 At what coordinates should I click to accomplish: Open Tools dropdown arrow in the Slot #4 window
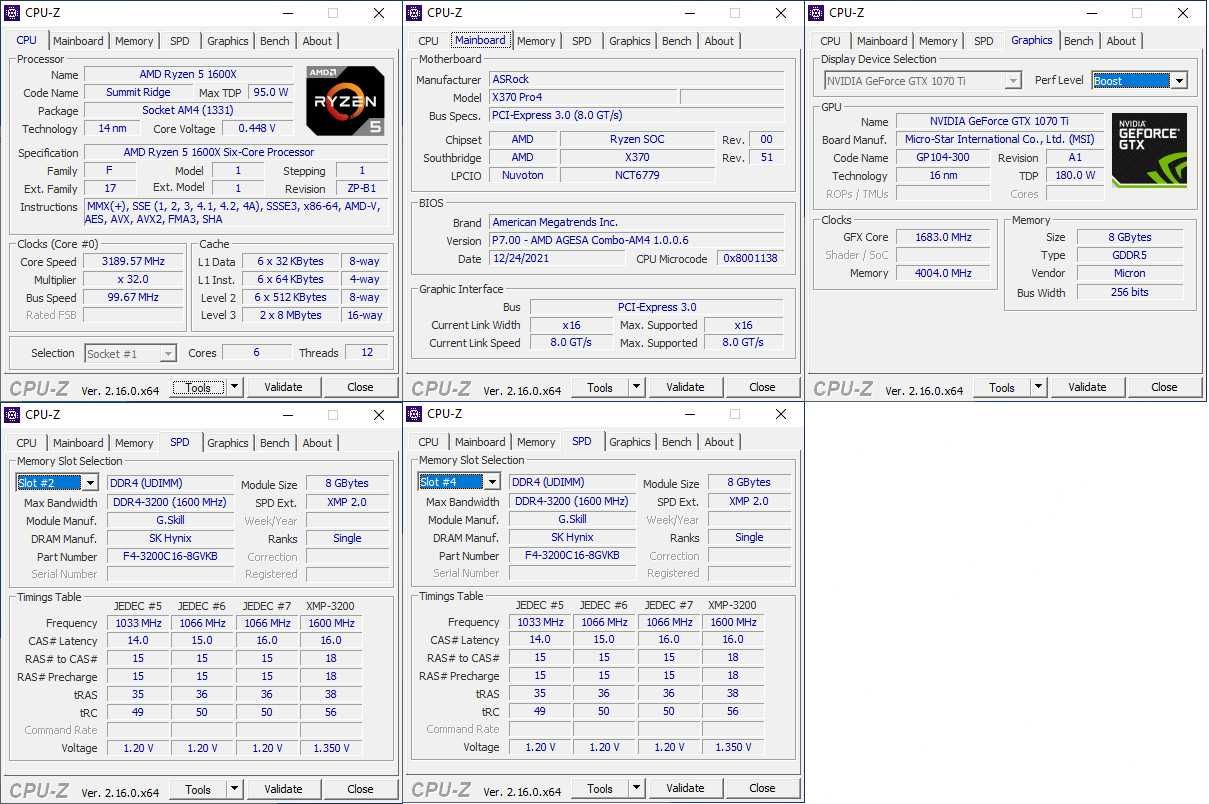[x=636, y=788]
